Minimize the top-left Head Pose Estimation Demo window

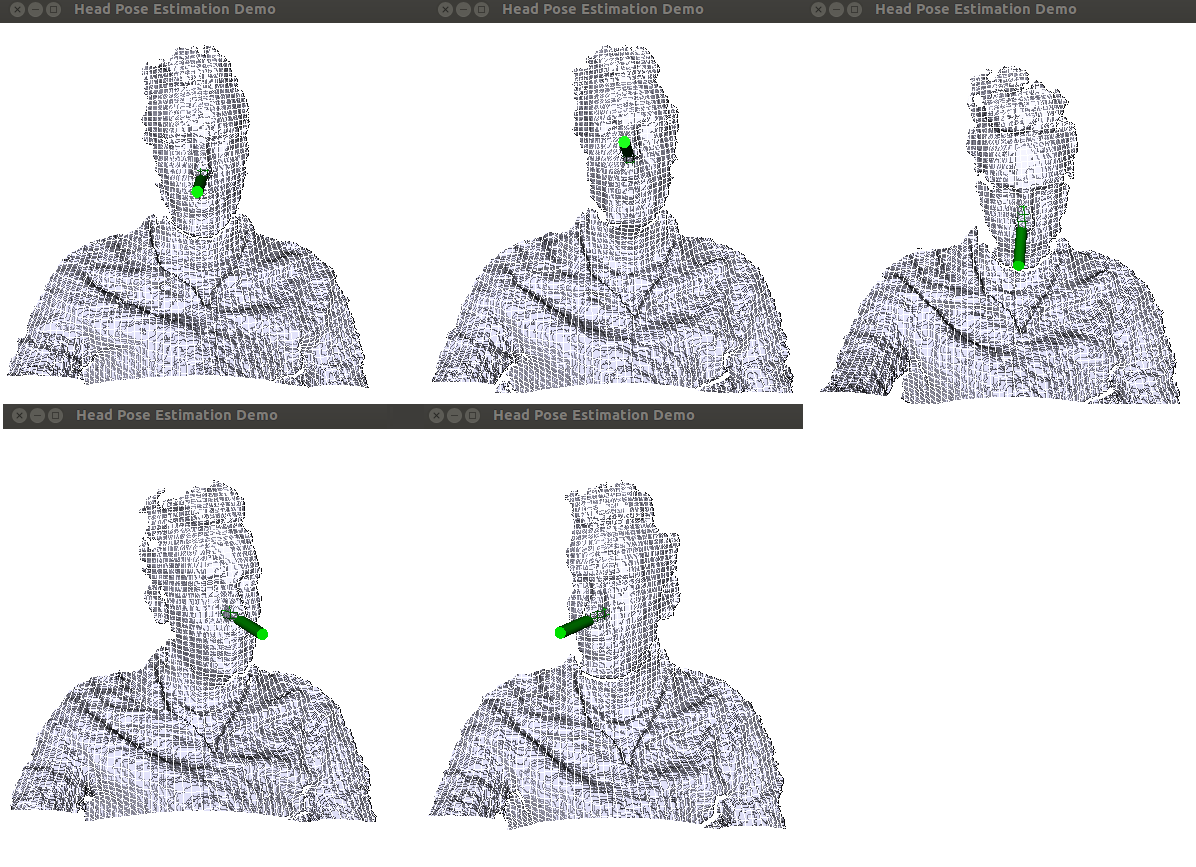pyautogui.click(x=35, y=10)
